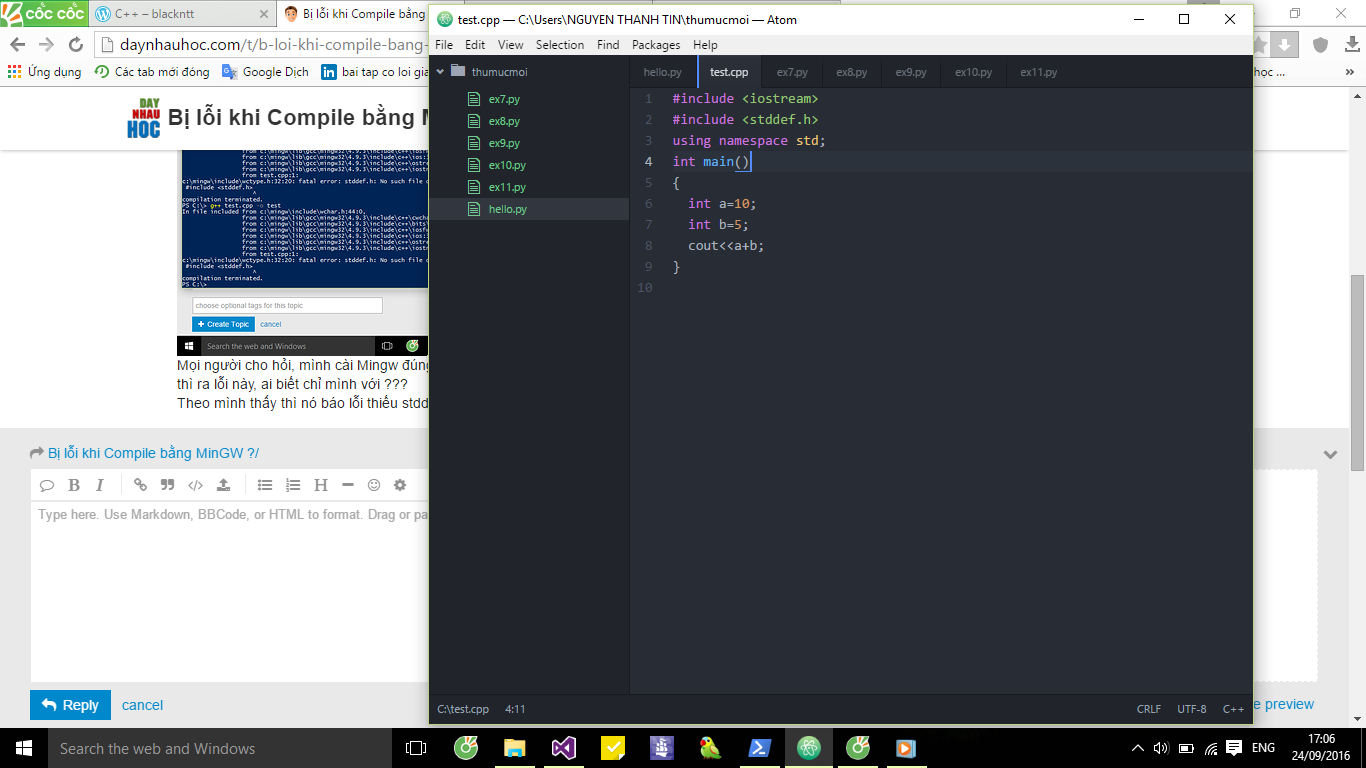Open File Explorer from the taskbar
The height and width of the screenshot is (768, 1366).
(515, 748)
